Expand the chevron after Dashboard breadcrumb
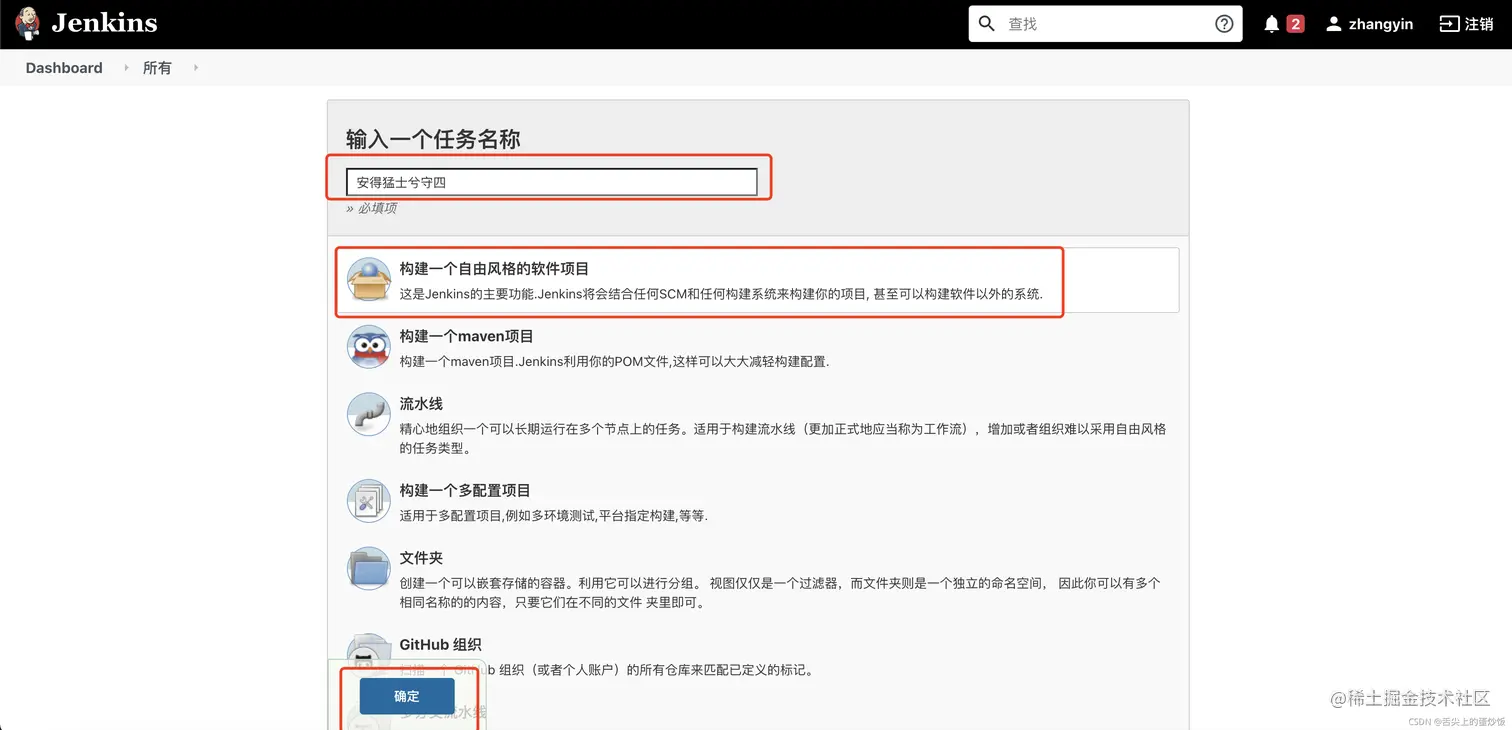The height and width of the screenshot is (730, 1512). [x=125, y=68]
